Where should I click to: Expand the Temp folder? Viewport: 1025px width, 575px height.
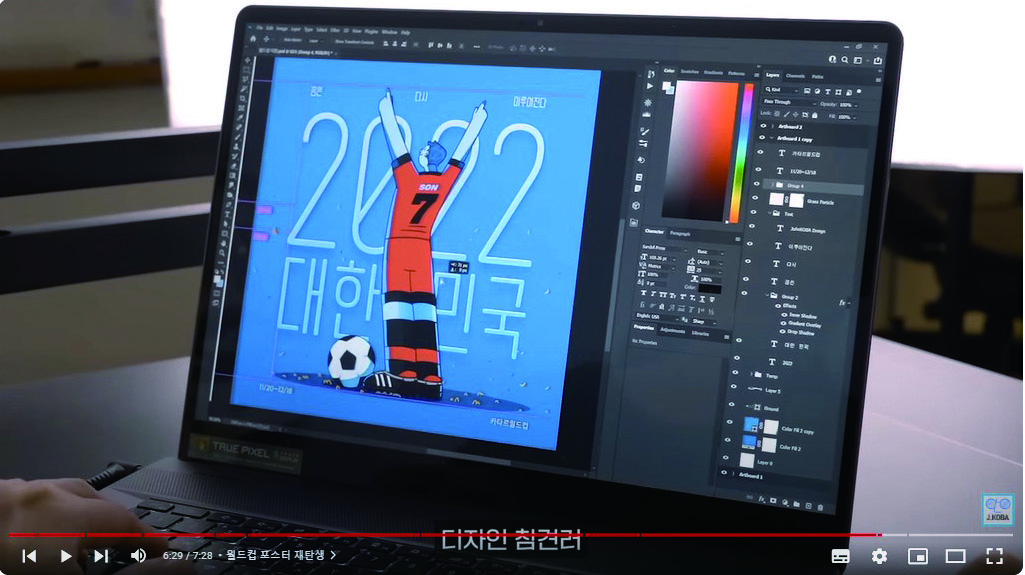coord(751,374)
